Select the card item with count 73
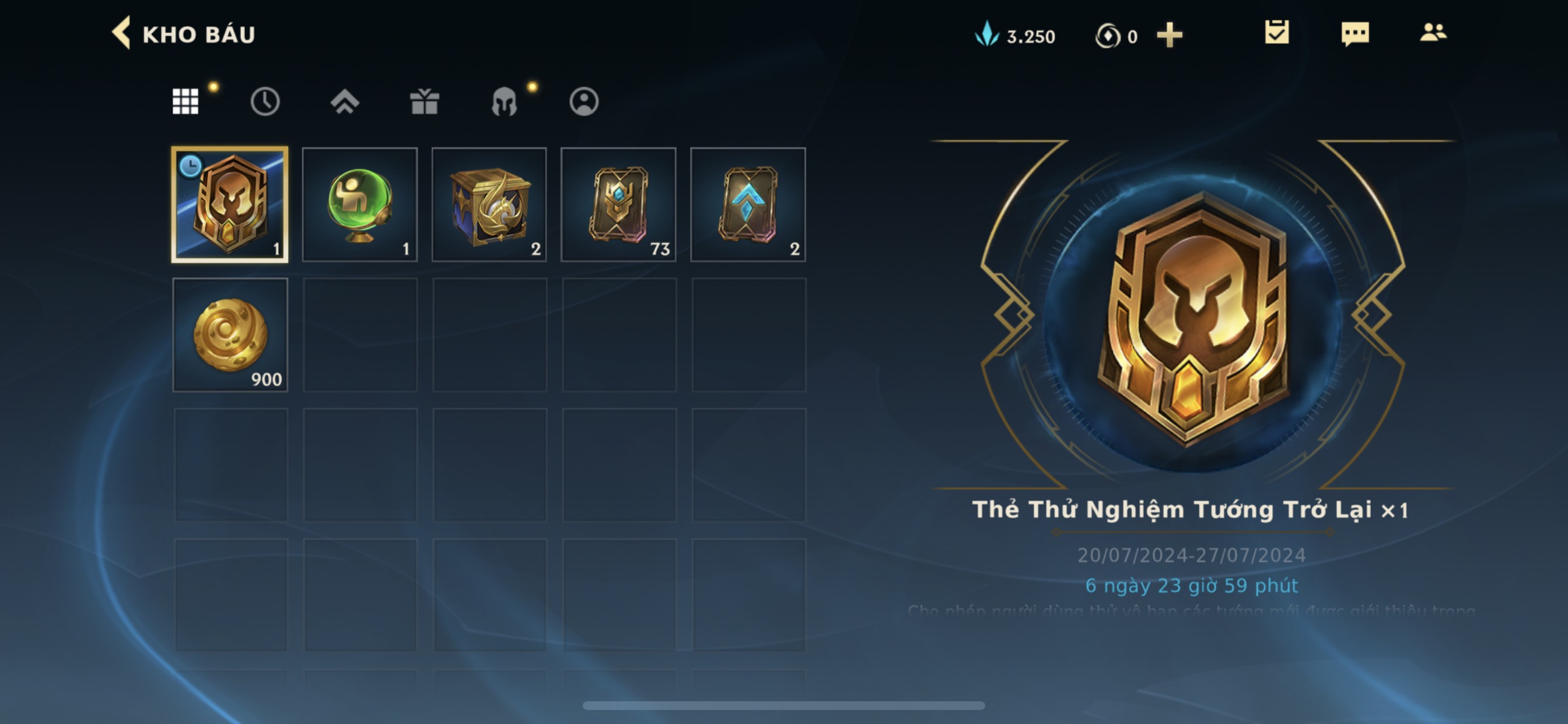 tap(618, 205)
